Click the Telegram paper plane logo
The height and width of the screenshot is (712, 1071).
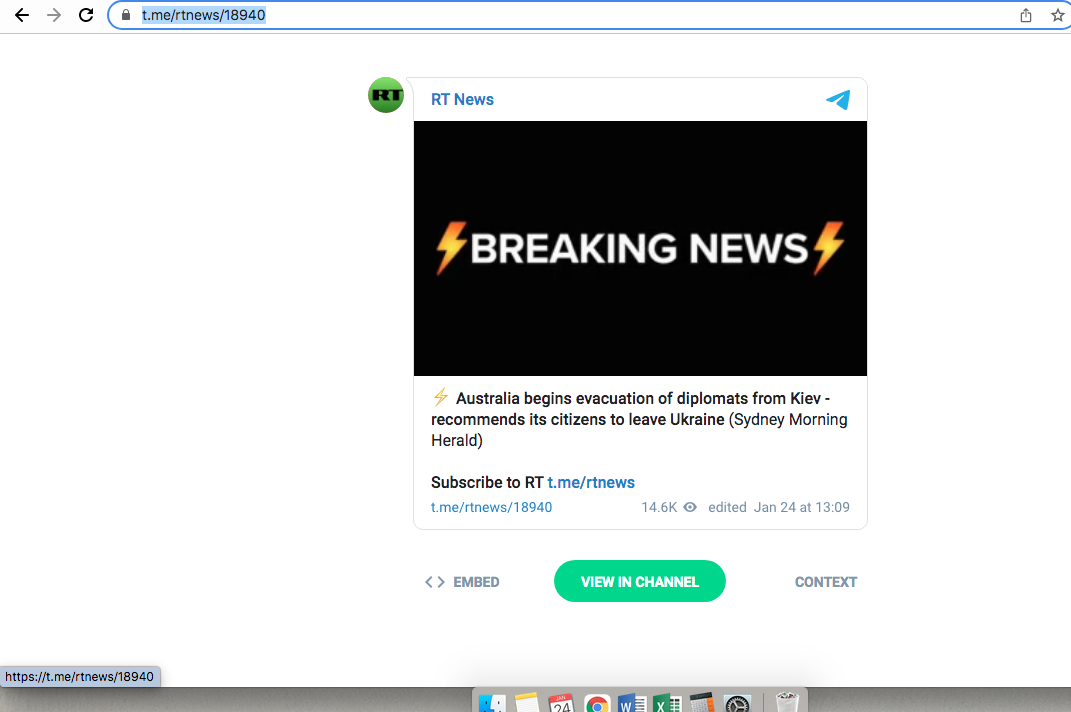(x=838, y=100)
